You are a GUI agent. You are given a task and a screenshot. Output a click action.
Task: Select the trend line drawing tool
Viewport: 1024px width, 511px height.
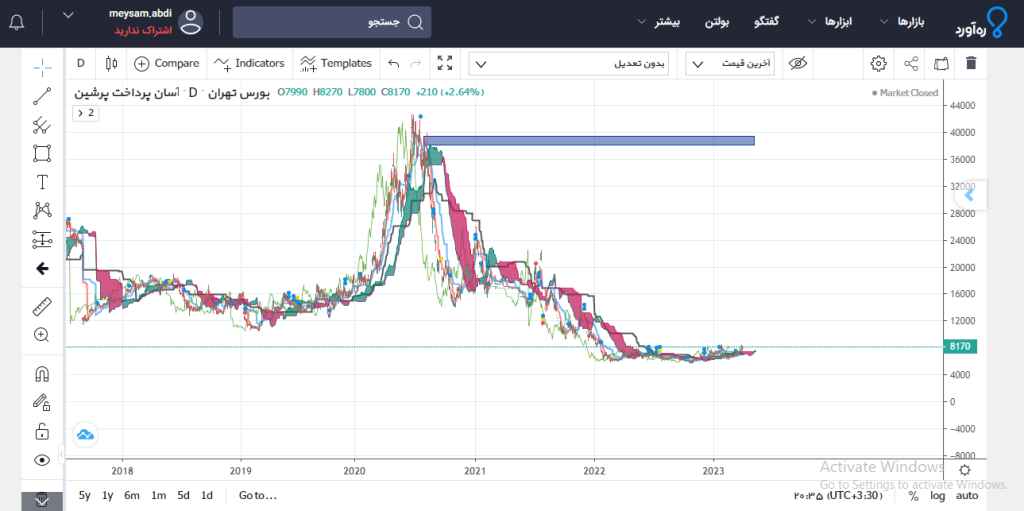42,96
